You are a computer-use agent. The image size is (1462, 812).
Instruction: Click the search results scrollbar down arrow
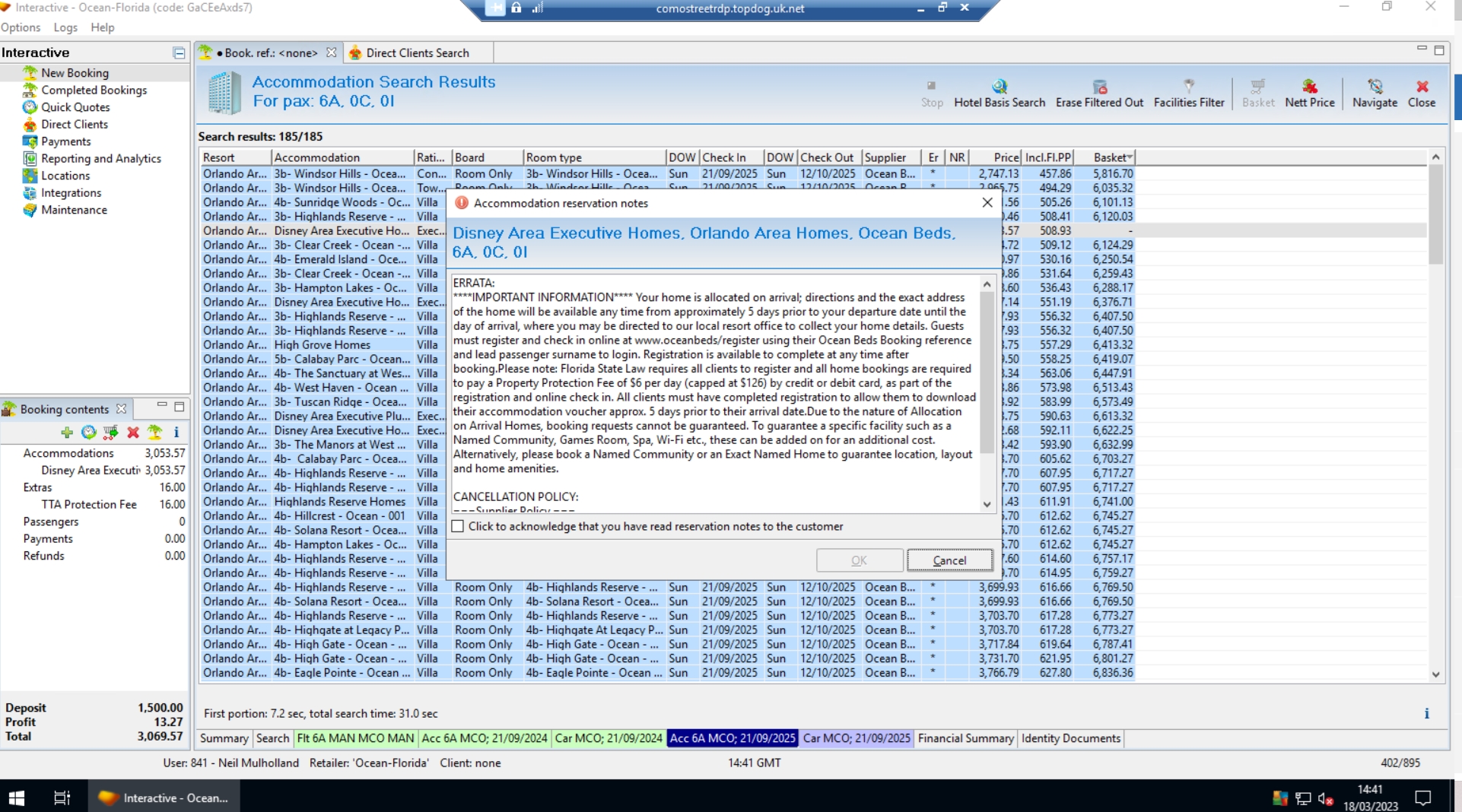(1435, 674)
